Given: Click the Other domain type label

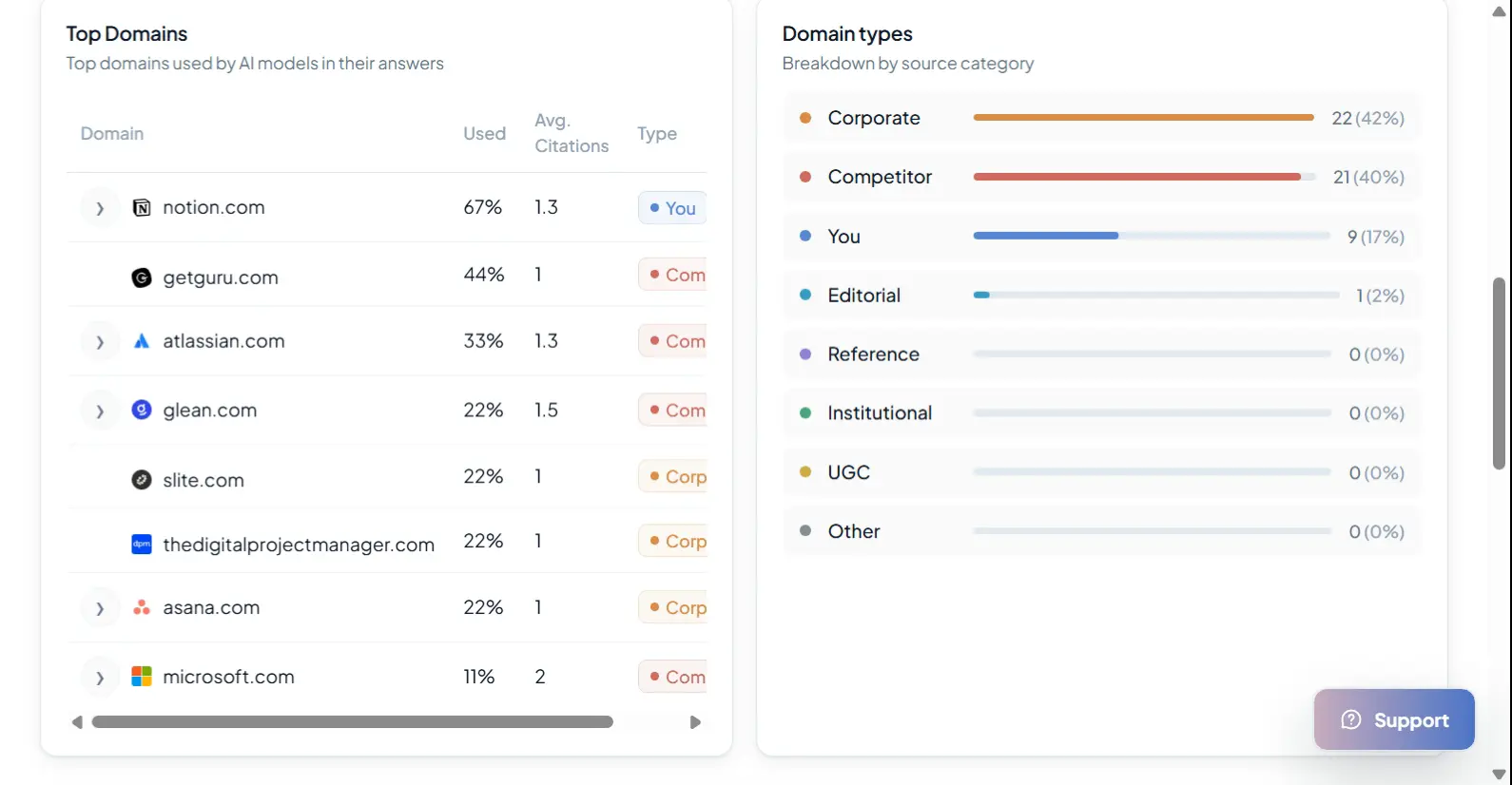Looking at the screenshot, I should [854, 531].
